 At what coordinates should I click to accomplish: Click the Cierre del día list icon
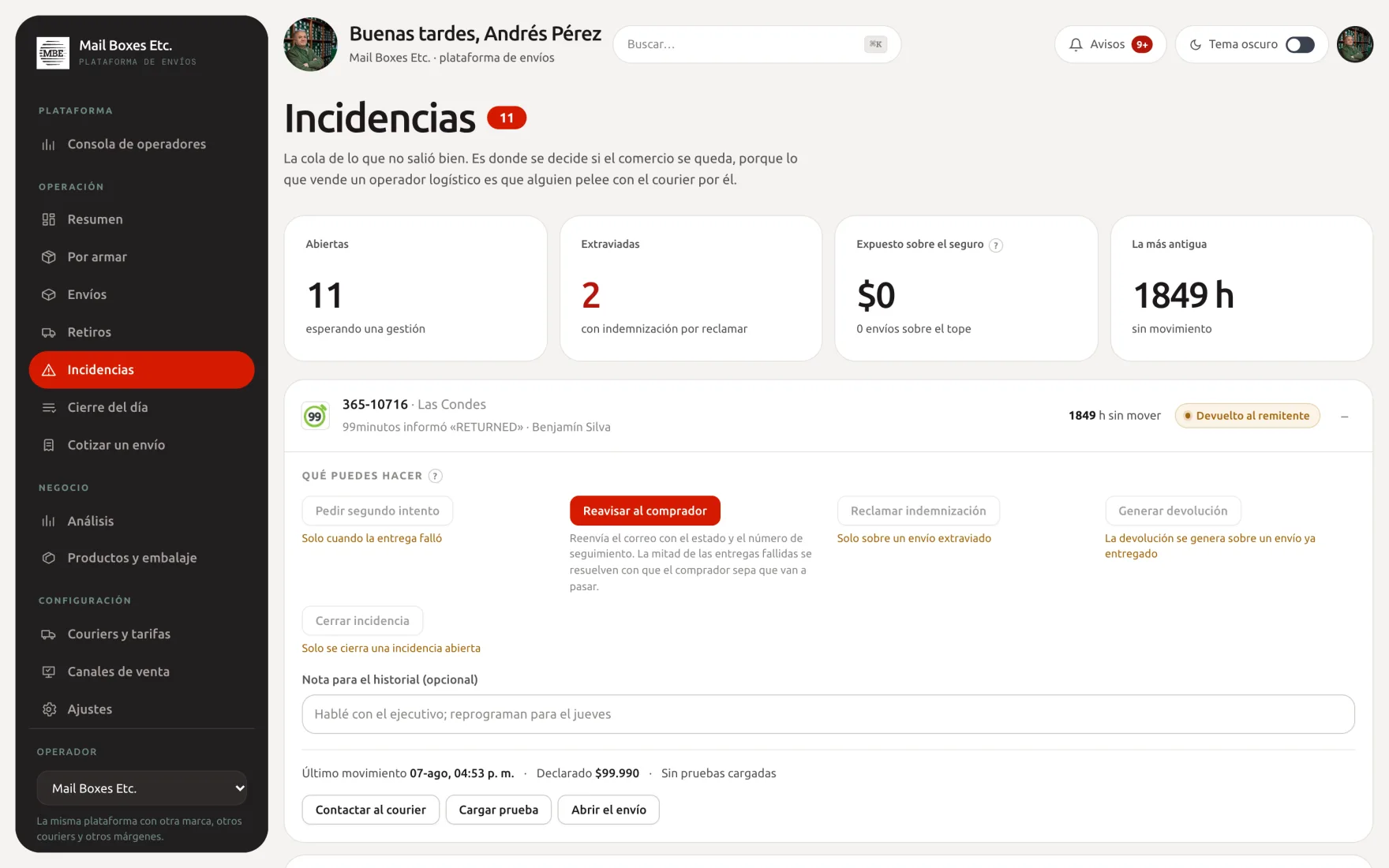[x=49, y=408]
